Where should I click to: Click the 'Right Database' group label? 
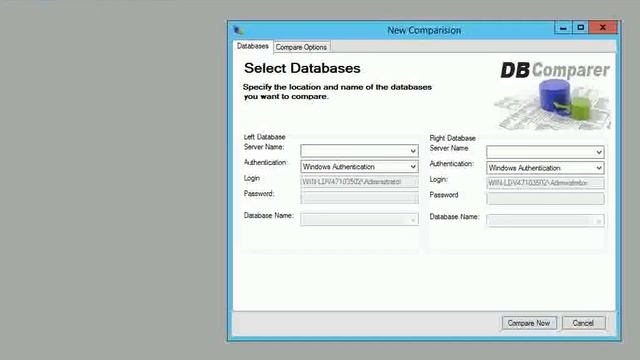click(452, 138)
